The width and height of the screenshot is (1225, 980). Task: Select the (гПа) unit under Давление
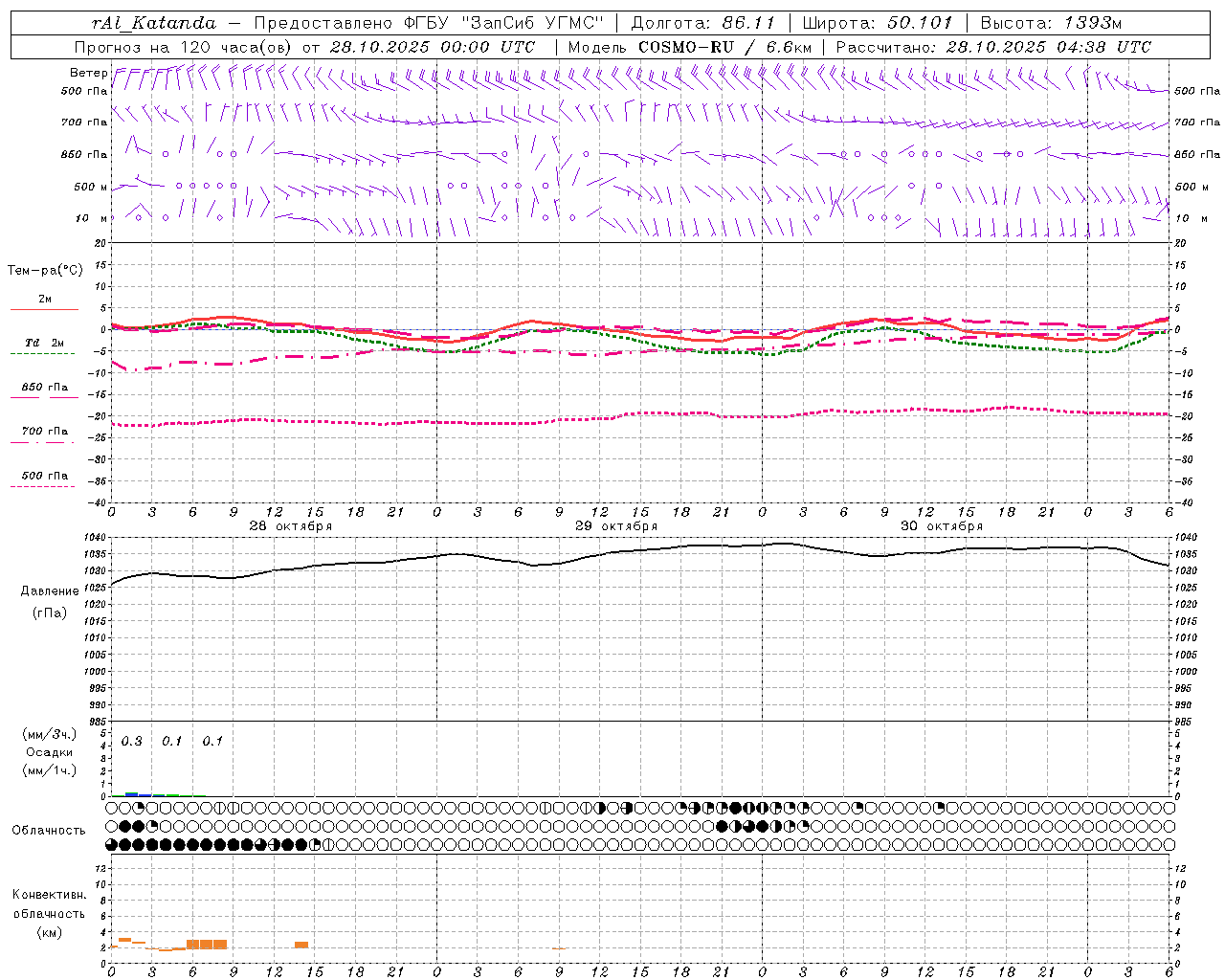tap(50, 612)
